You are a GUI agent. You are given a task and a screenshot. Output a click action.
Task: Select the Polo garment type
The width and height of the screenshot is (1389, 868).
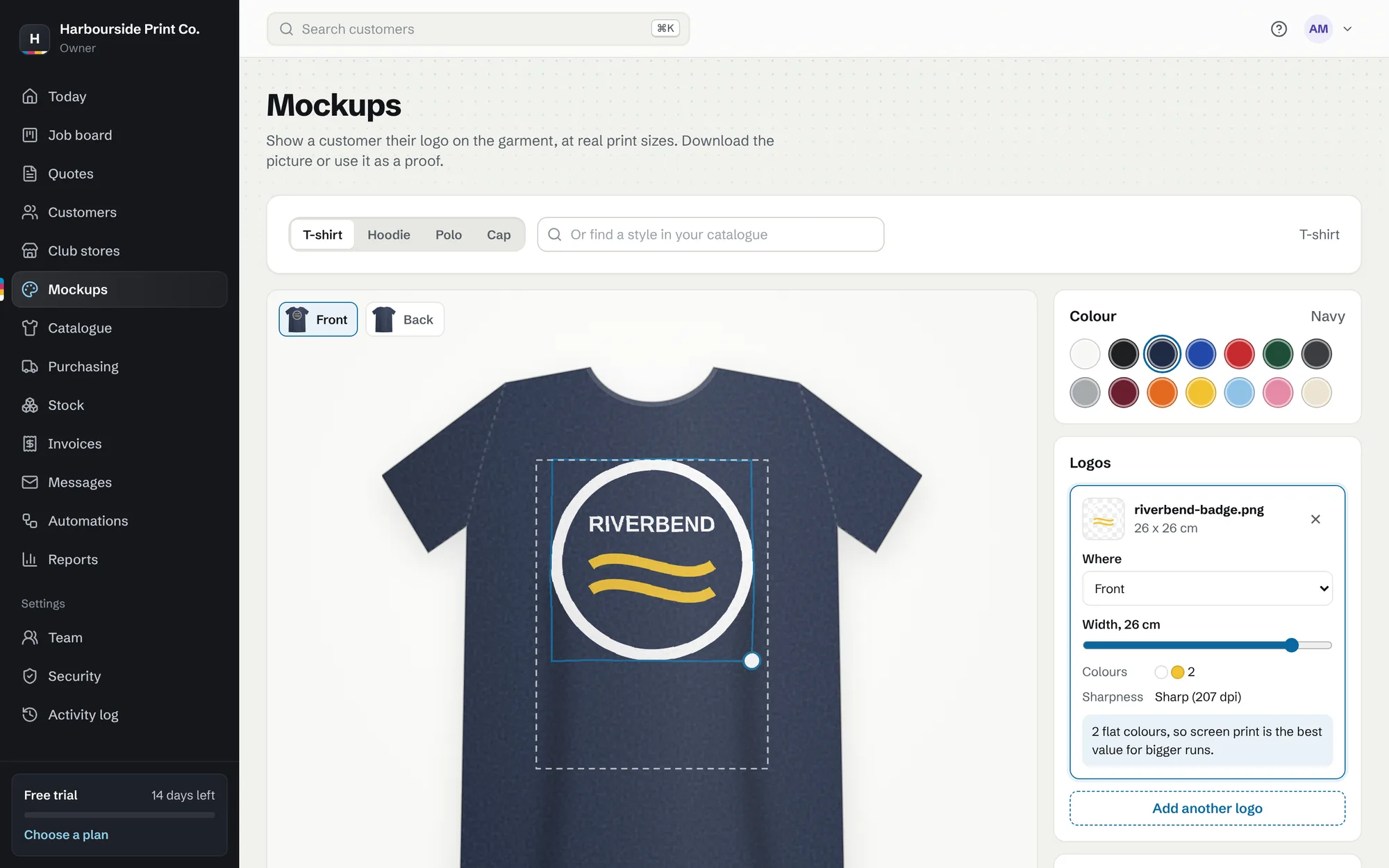[x=449, y=235]
